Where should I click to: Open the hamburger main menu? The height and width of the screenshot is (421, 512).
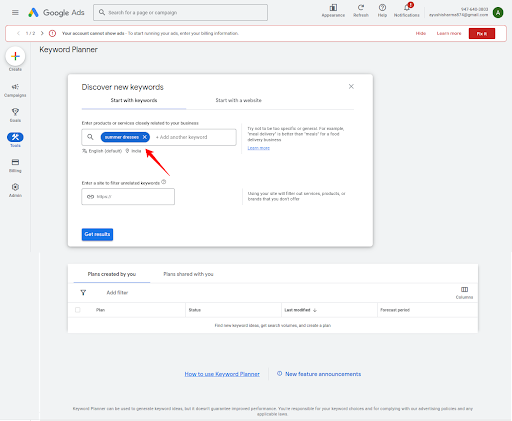(x=15, y=13)
